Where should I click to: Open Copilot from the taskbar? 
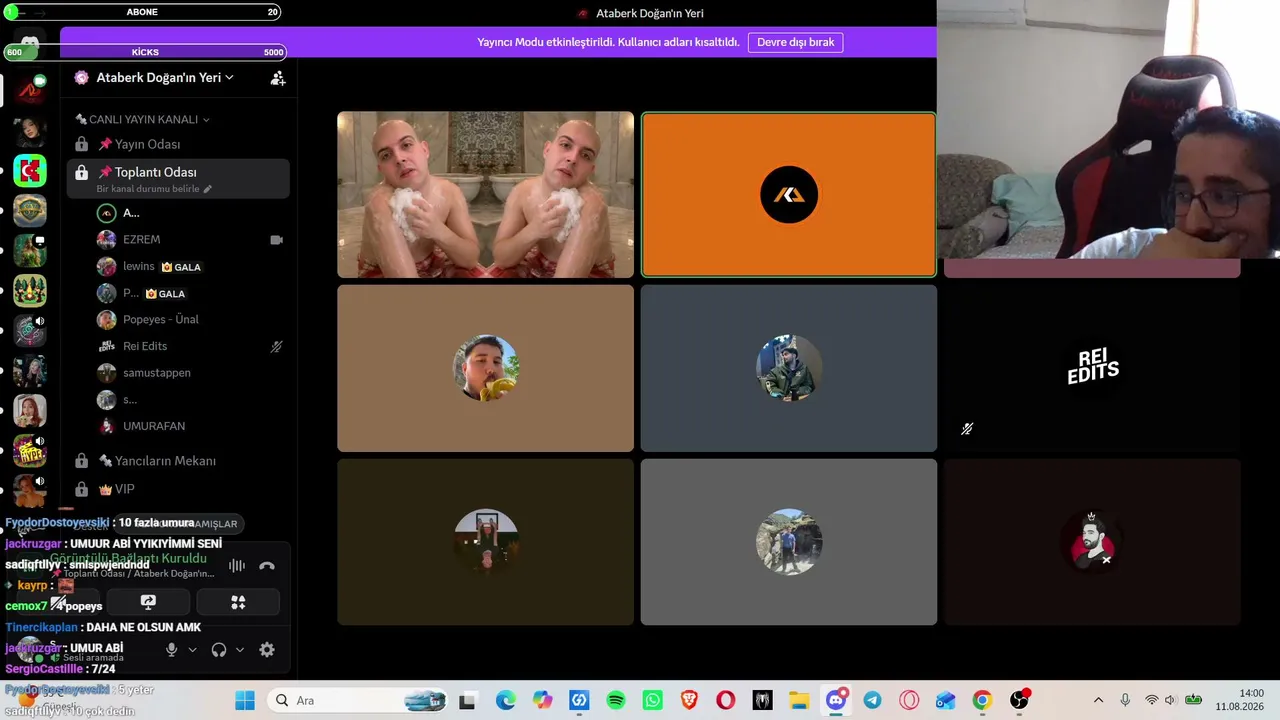click(542, 701)
